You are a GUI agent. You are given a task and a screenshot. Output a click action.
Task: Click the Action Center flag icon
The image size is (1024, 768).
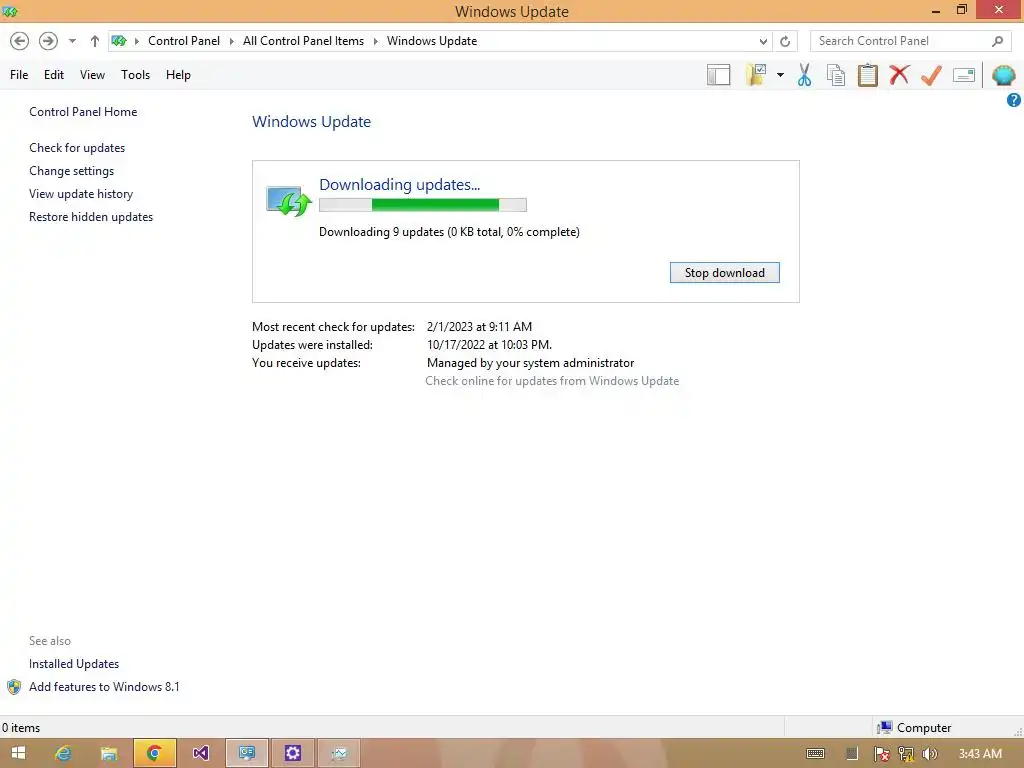882,754
